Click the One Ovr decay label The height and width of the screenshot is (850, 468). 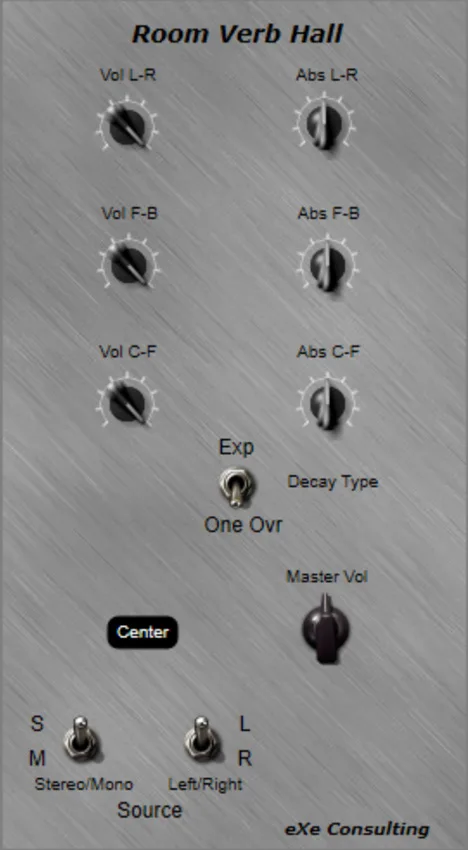pos(243,525)
